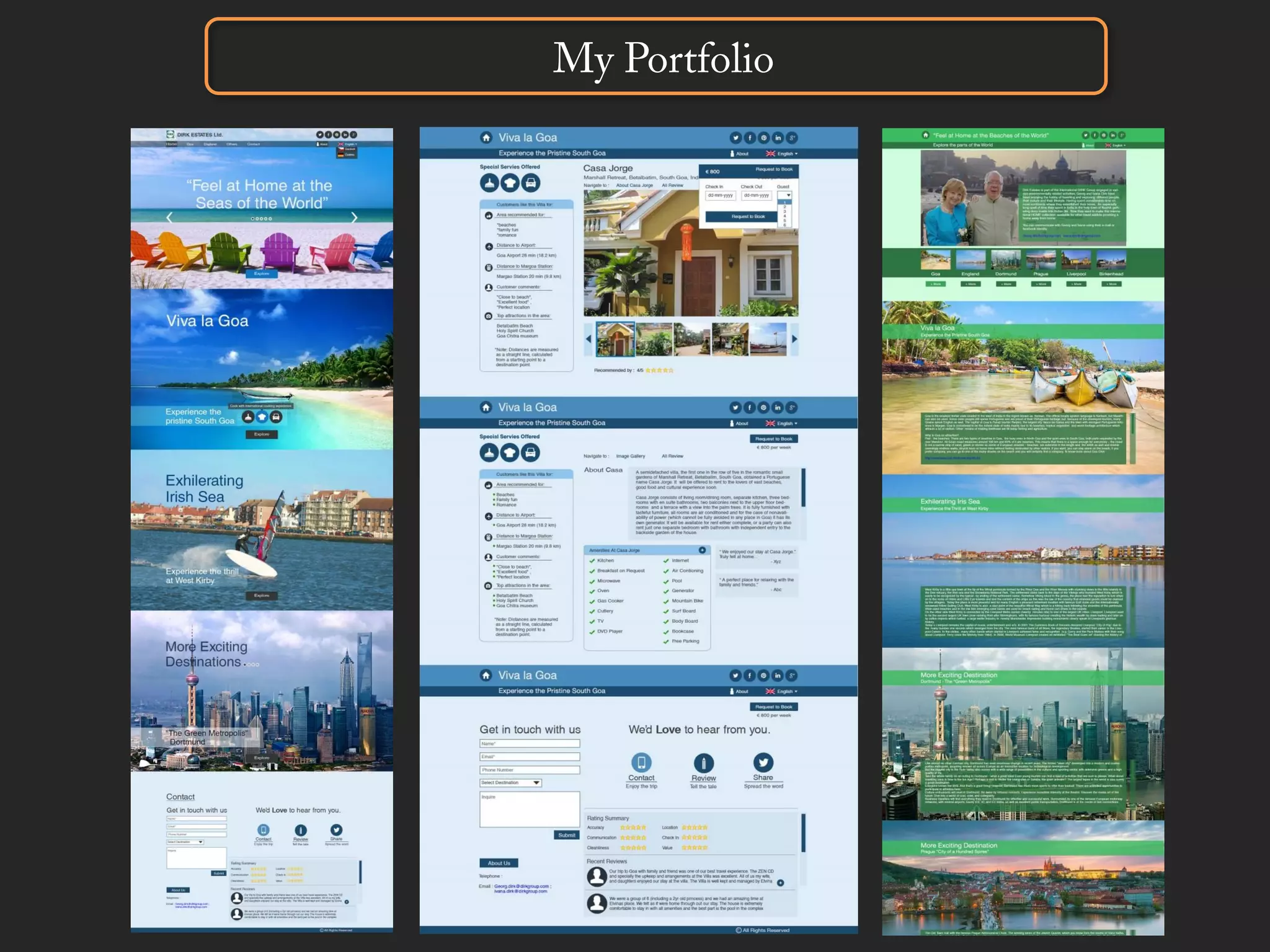Click Image Gallery link on About Casa page
The height and width of the screenshot is (952, 1270).
click(631, 456)
